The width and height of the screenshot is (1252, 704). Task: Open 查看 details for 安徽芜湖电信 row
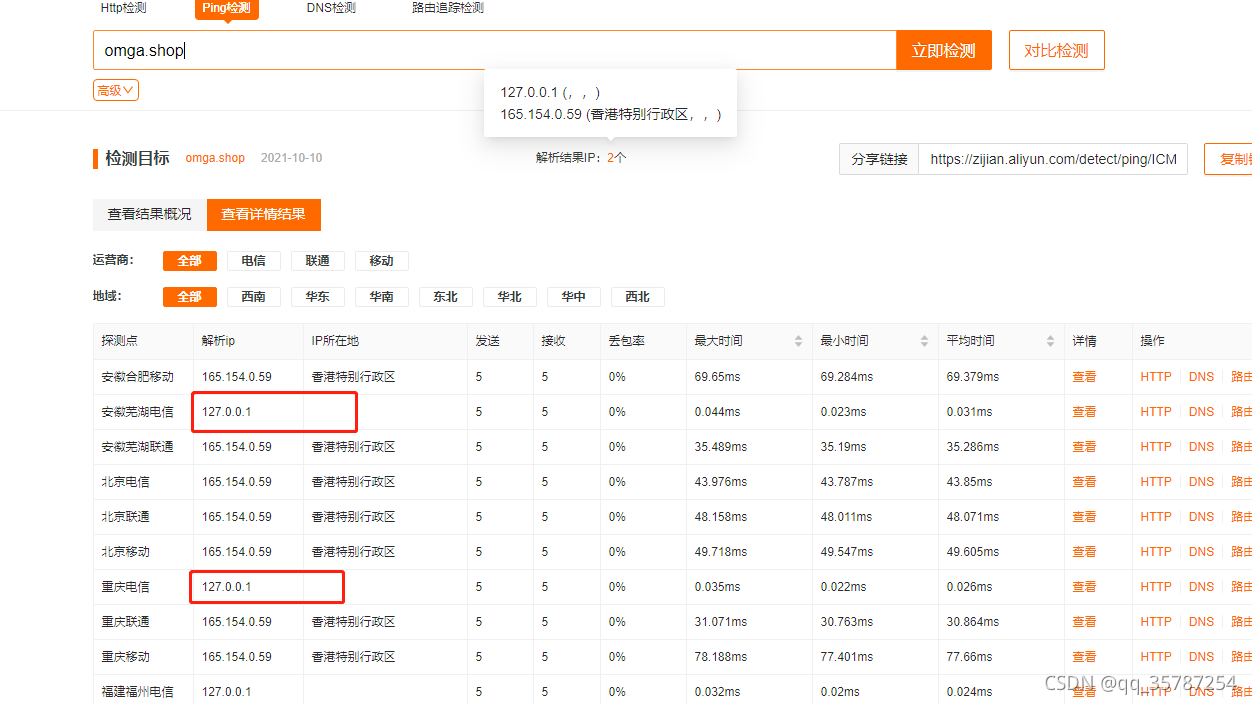[1084, 412]
